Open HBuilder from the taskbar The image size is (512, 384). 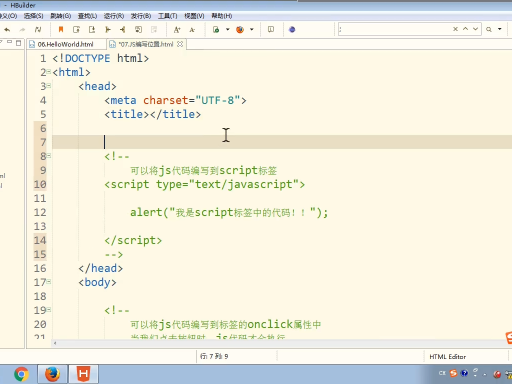pyautogui.click(x=83, y=374)
